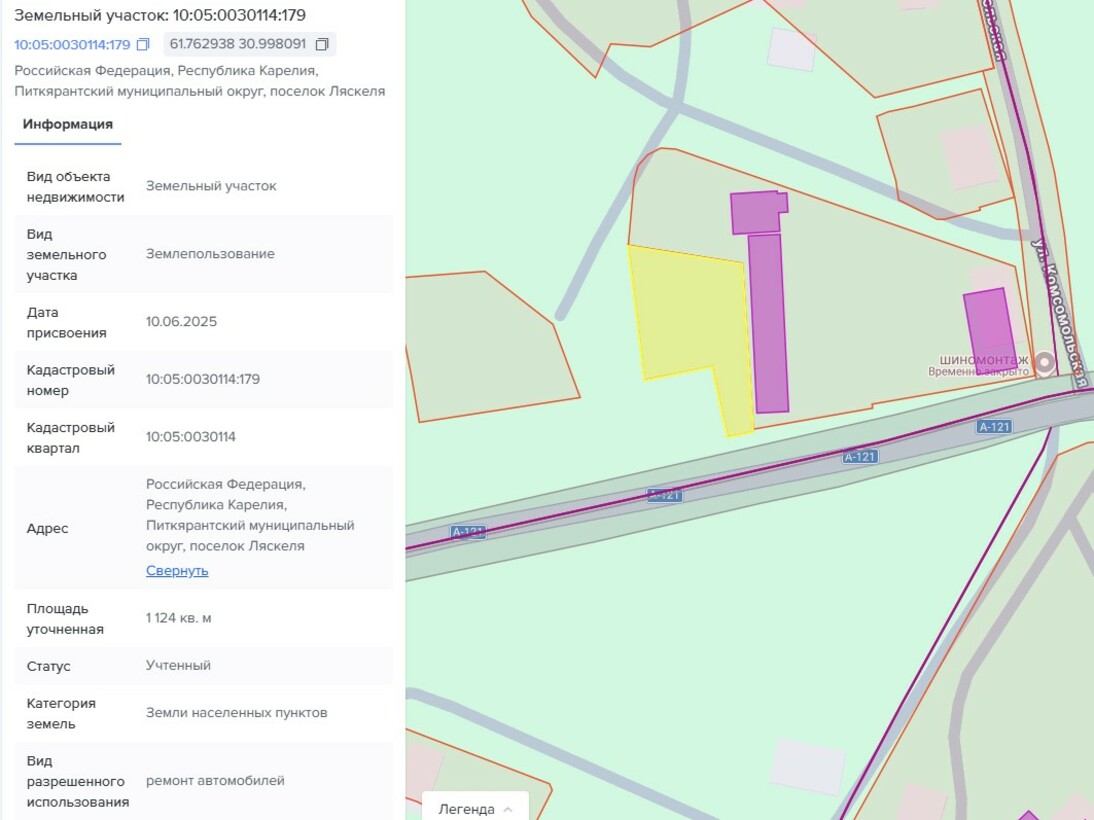The image size is (1094, 820).
Task: Open the blue cadastral number link
Action: (x=72, y=45)
